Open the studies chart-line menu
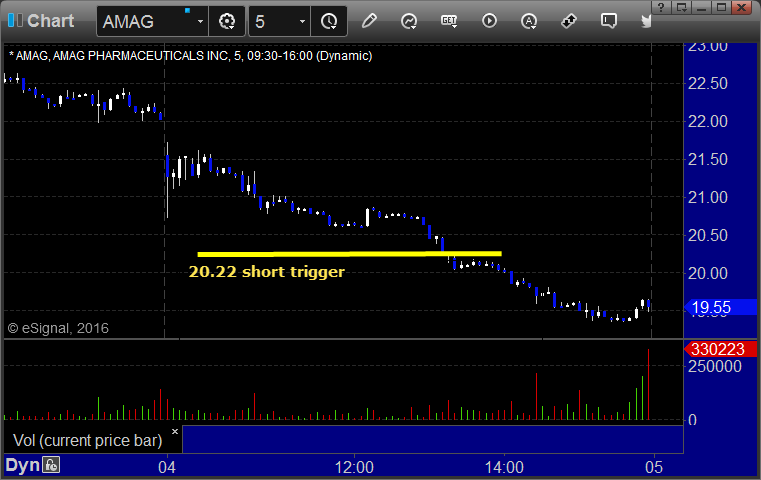The image size is (761, 480). [x=409, y=21]
